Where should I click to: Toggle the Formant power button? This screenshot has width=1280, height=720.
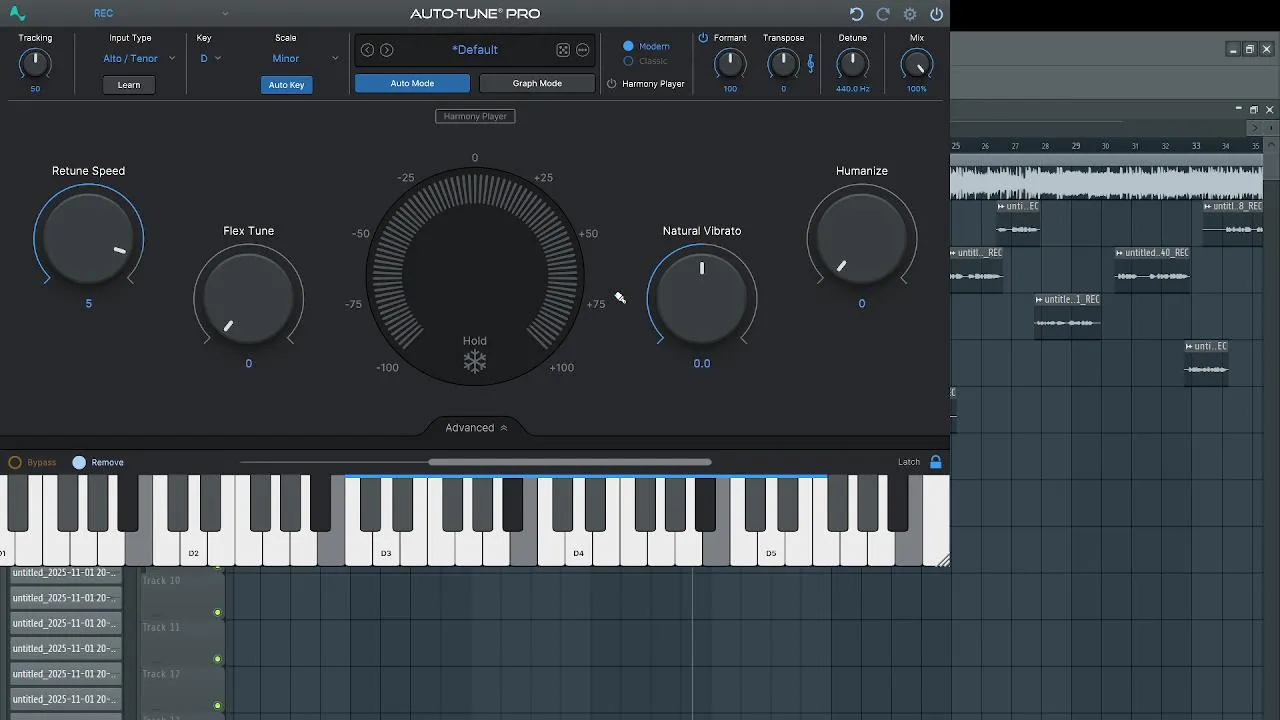pos(703,38)
